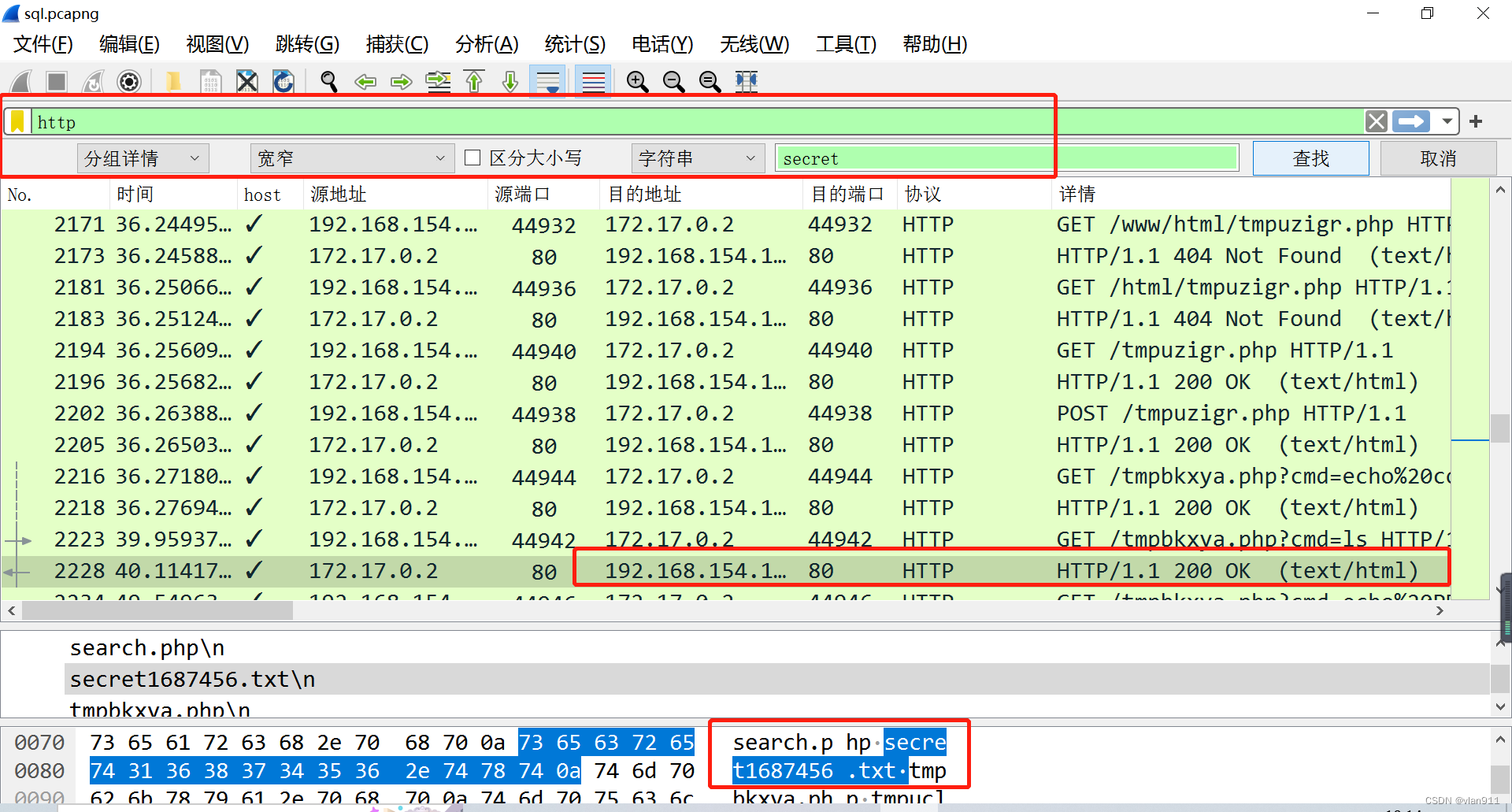Clear the http display filter
The width and height of the screenshot is (1512, 812).
1376,121
